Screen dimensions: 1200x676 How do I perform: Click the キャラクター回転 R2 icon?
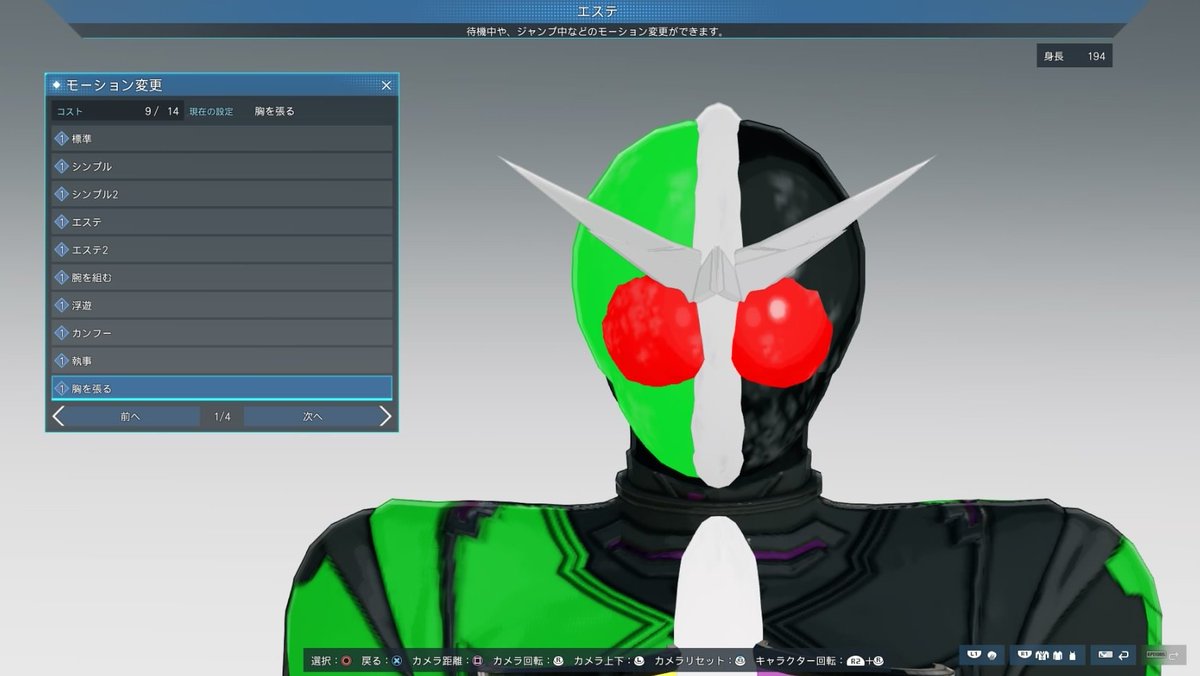855,661
